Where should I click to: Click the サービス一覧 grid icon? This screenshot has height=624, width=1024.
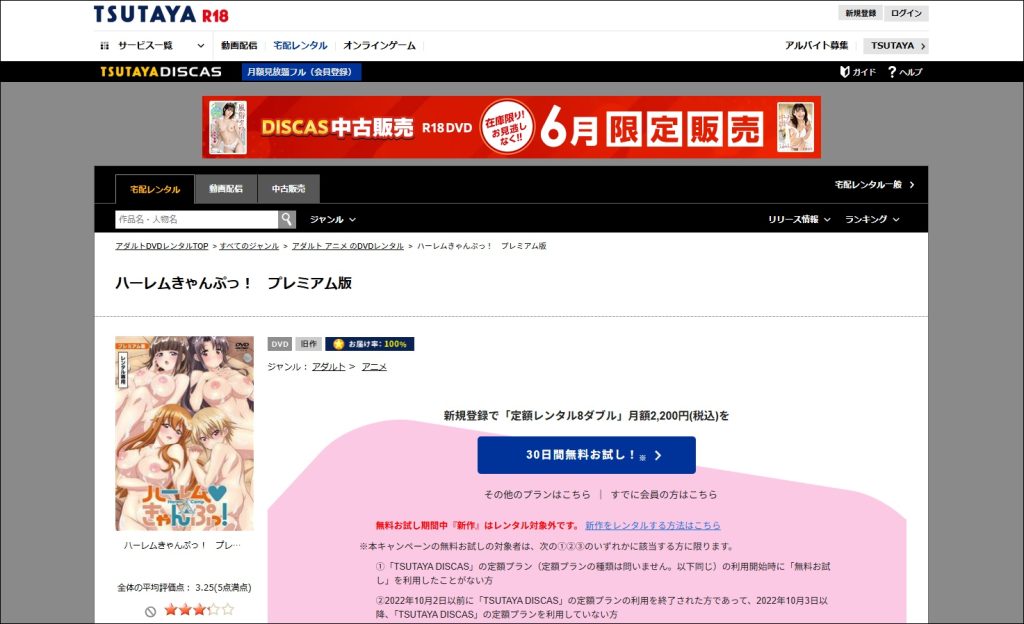[x=105, y=46]
